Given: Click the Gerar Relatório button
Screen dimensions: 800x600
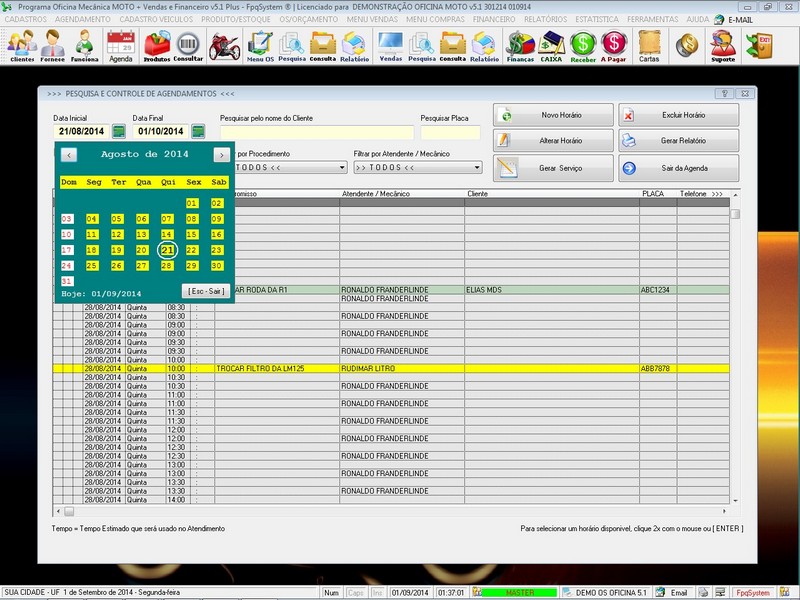Looking at the screenshot, I should click(677, 141).
